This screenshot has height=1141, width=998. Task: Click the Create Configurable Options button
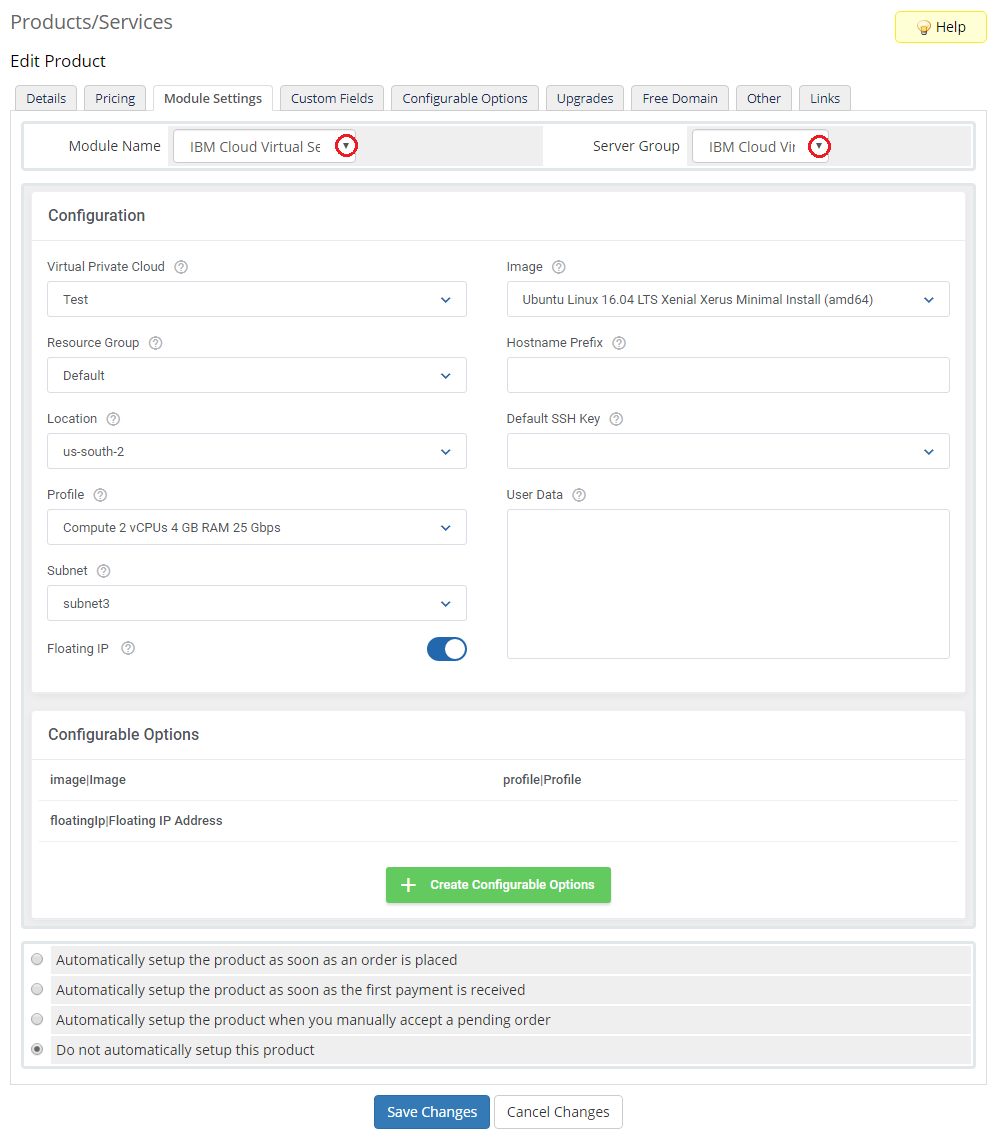pos(498,885)
